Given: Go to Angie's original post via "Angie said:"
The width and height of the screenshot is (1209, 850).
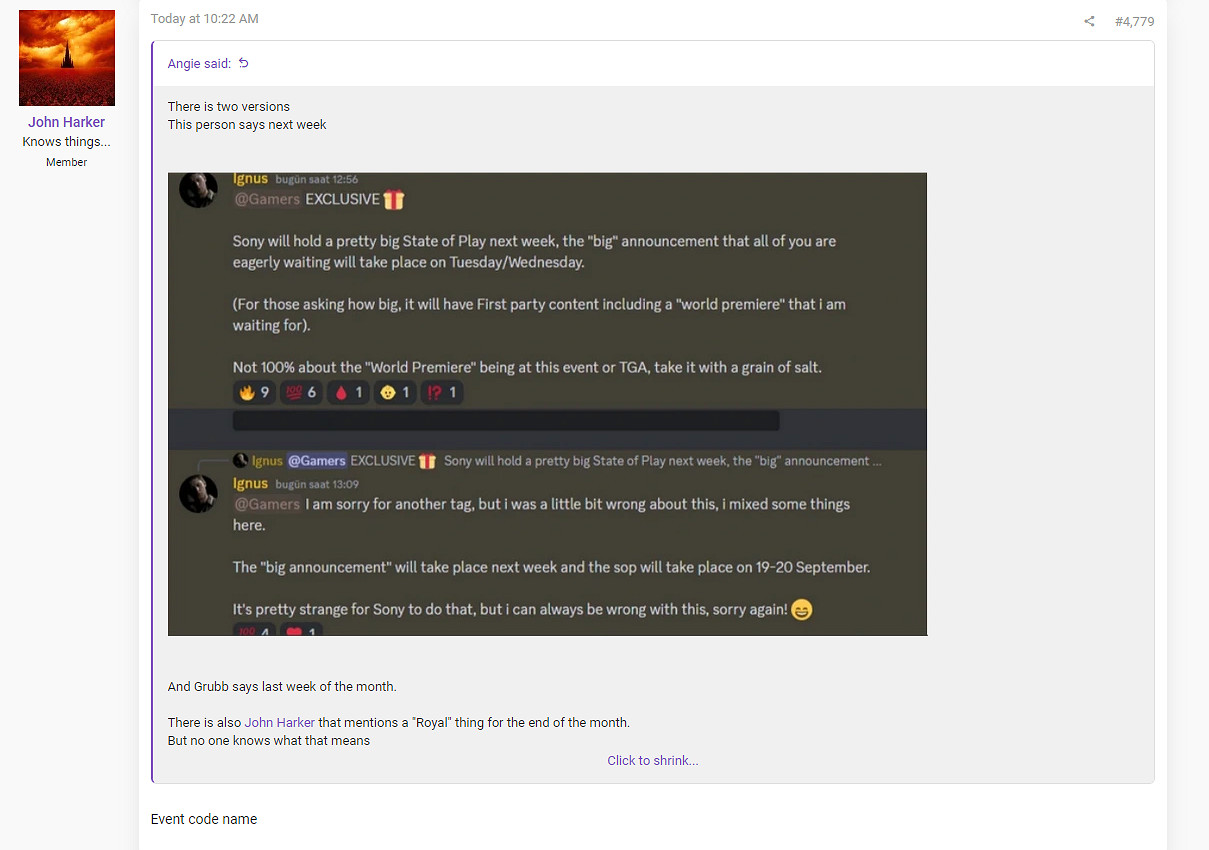Looking at the screenshot, I should tap(199, 63).
